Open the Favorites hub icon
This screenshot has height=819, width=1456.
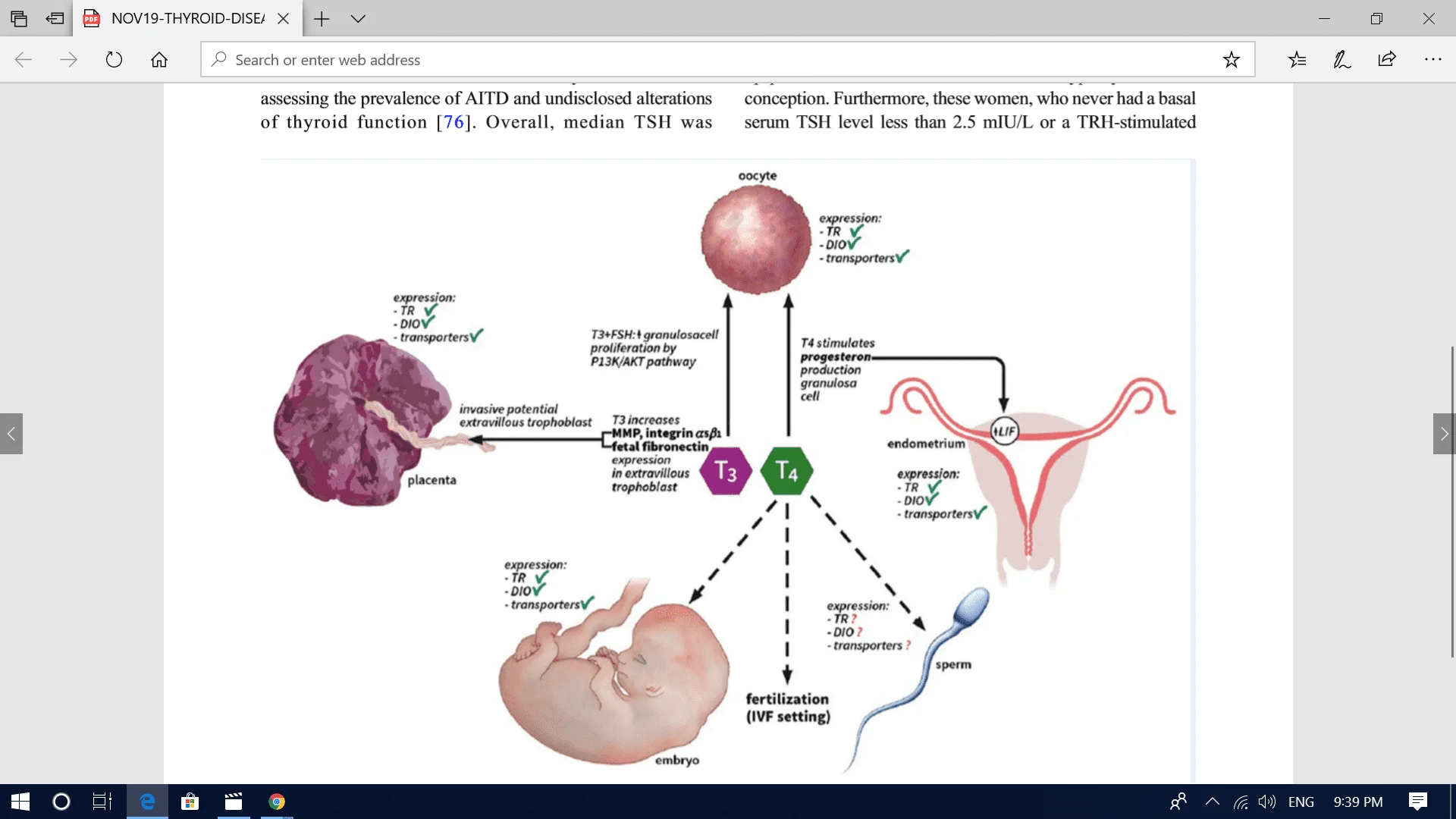click(x=1298, y=60)
